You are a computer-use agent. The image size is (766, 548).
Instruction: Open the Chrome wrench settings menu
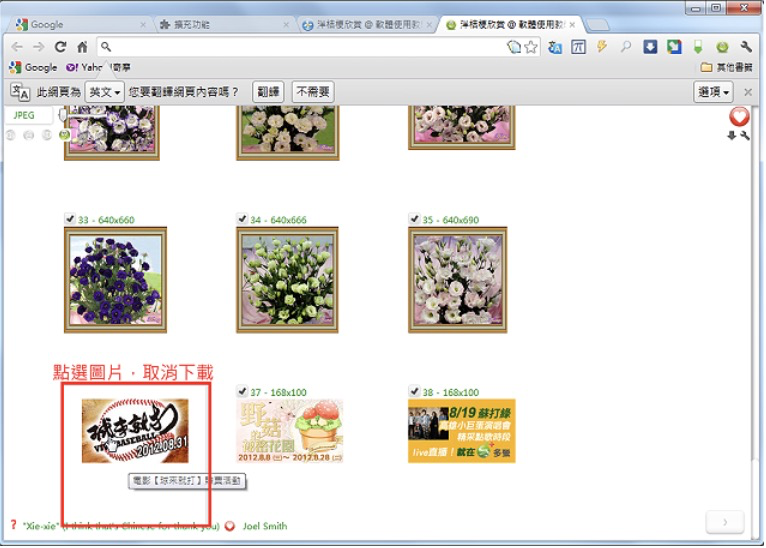tap(746, 47)
